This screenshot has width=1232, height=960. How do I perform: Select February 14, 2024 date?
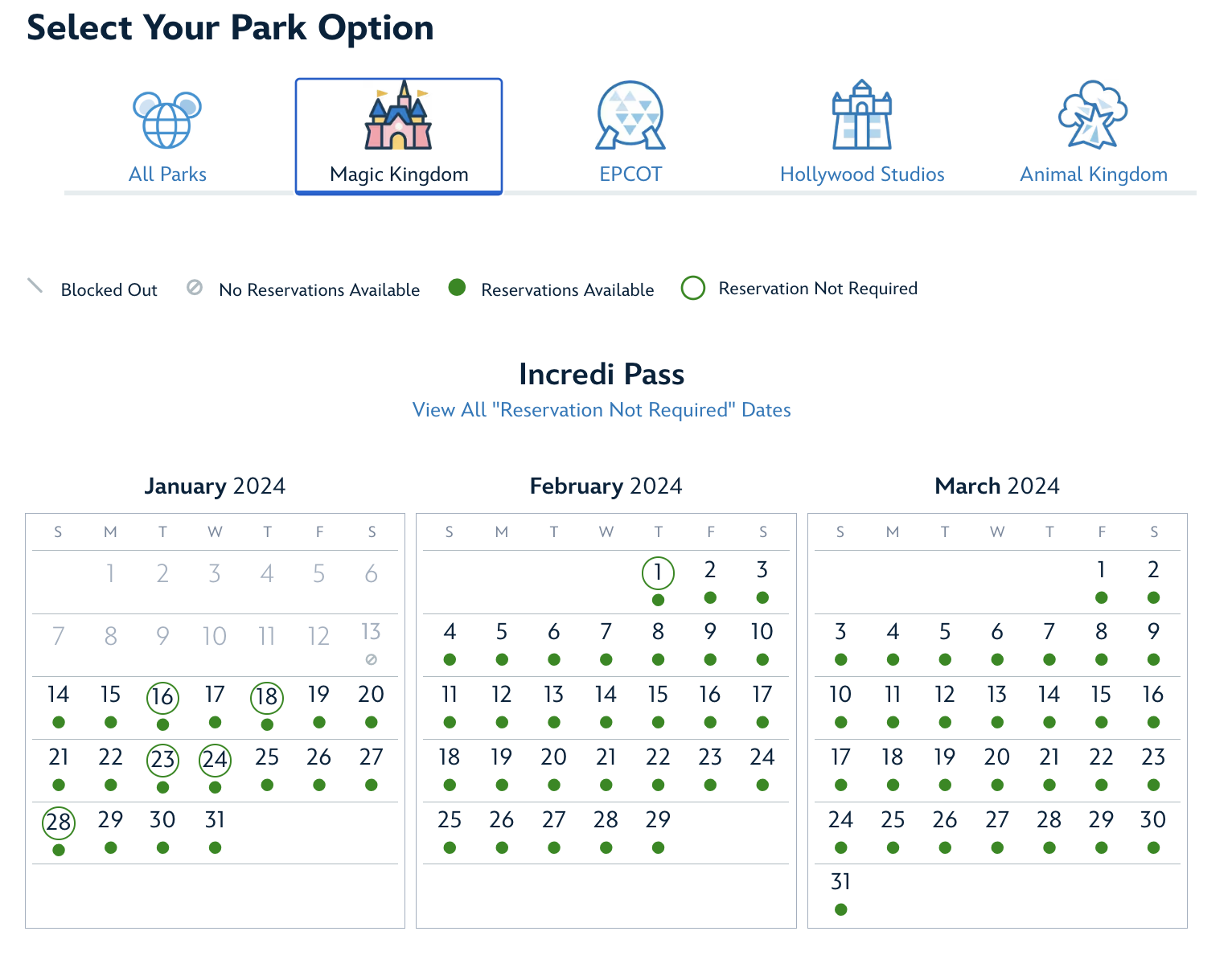point(606,695)
